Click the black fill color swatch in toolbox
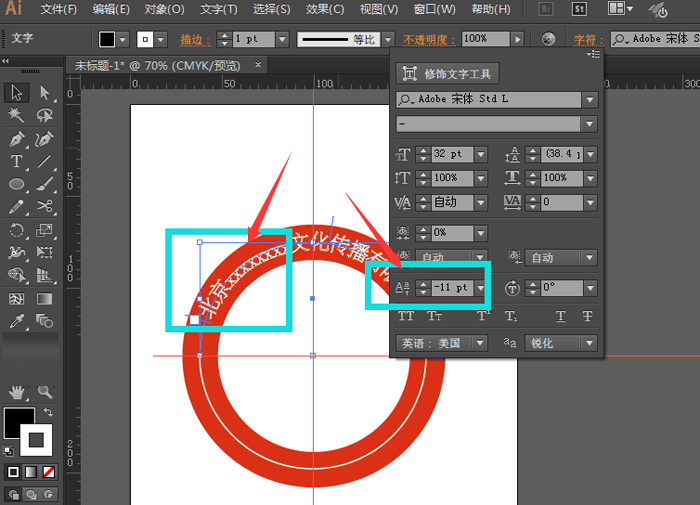The width and height of the screenshot is (700, 505). 17,421
